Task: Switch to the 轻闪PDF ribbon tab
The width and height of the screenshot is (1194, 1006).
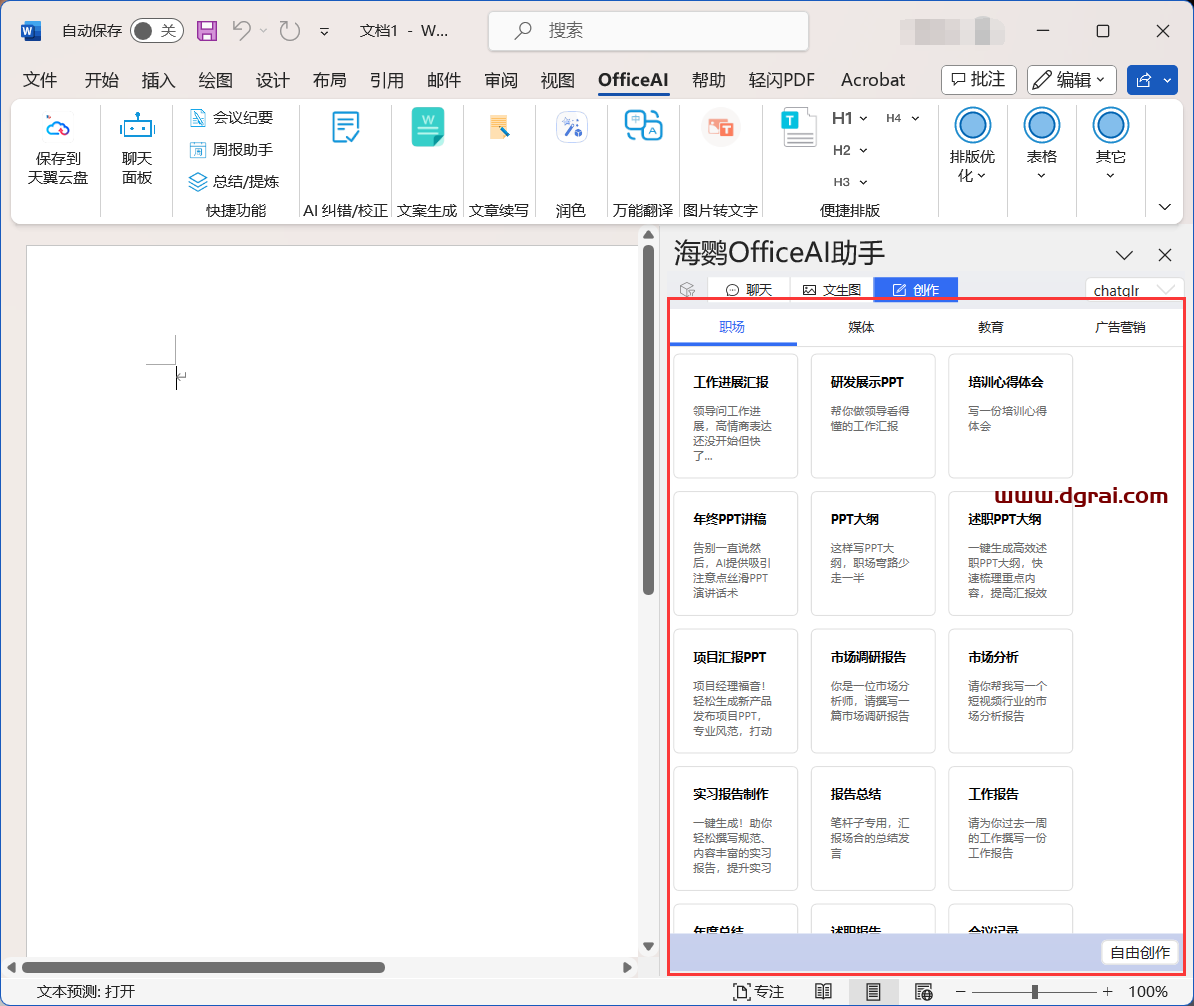Action: pos(781,80)
